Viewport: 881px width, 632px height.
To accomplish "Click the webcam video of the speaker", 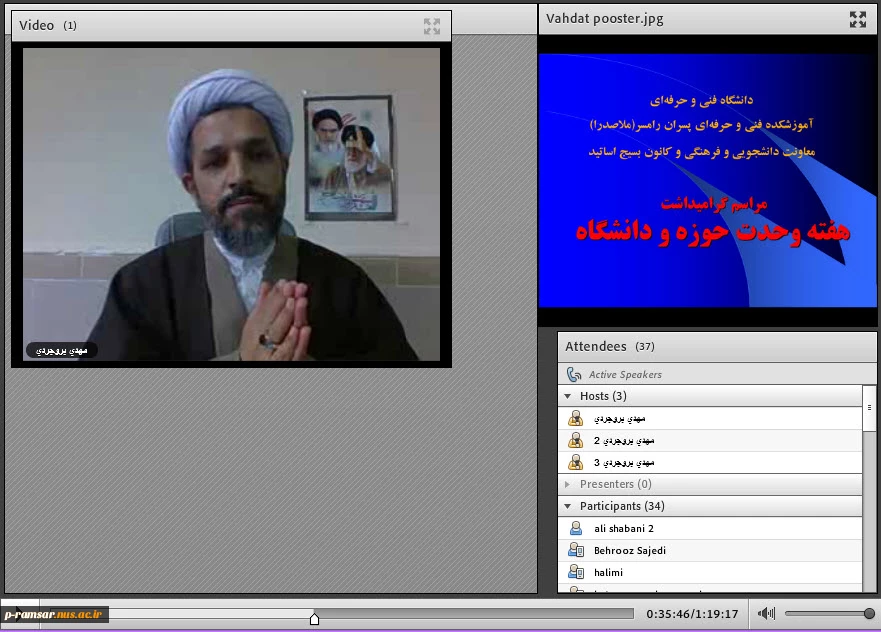I will pyautogui.click(x=231, y=204).
